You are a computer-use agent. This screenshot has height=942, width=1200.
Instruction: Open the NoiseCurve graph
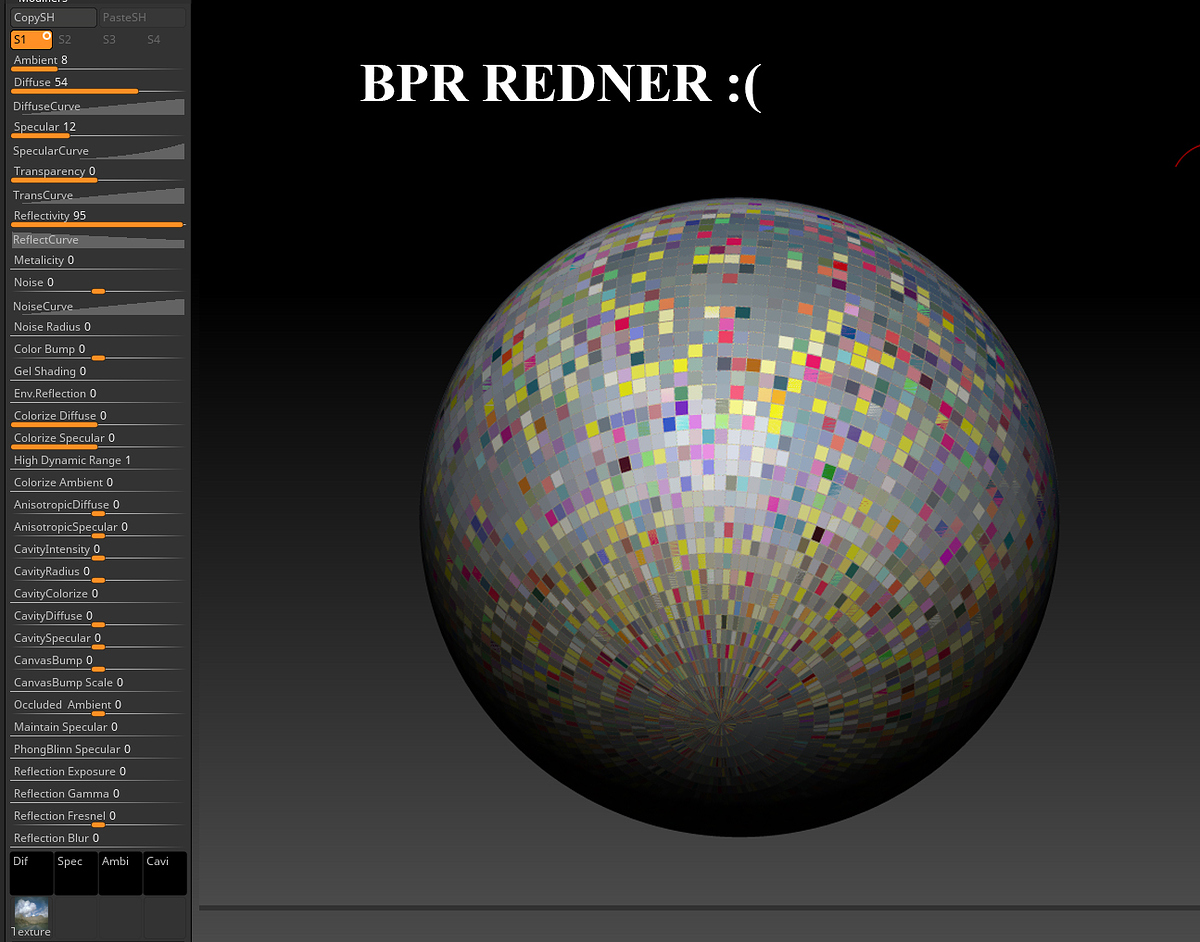tap(98, 306)
